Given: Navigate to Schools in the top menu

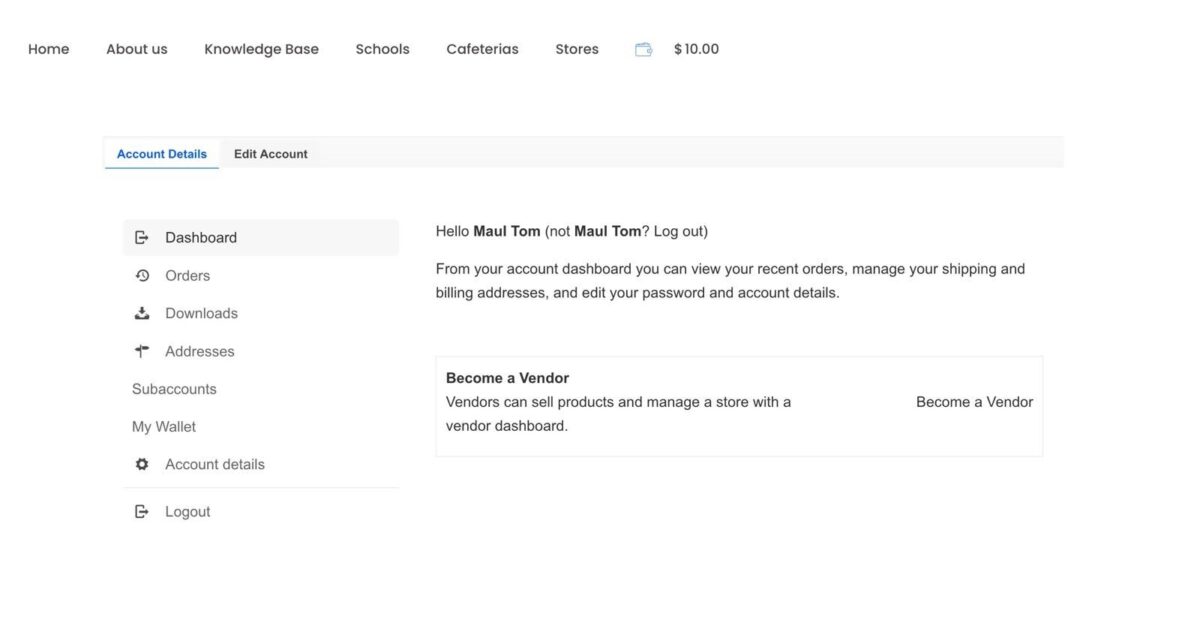Looking at the screenshot, I should tap(382, 49).
